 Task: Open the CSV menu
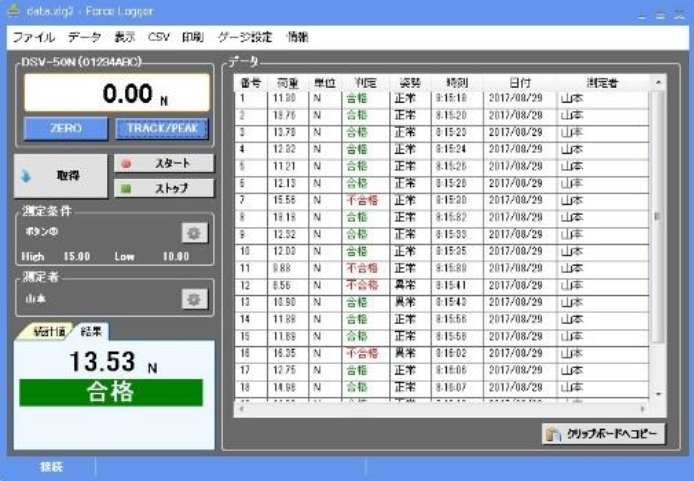tap(158, 38)
